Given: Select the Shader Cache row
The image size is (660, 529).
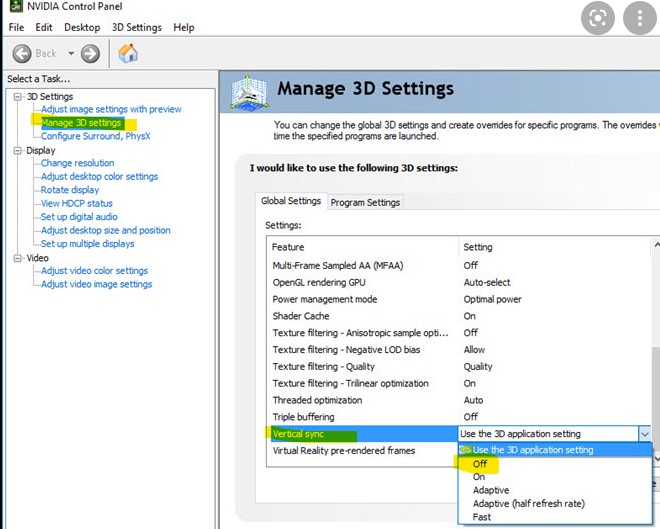Looking at the screenshot, I should 459,316.
